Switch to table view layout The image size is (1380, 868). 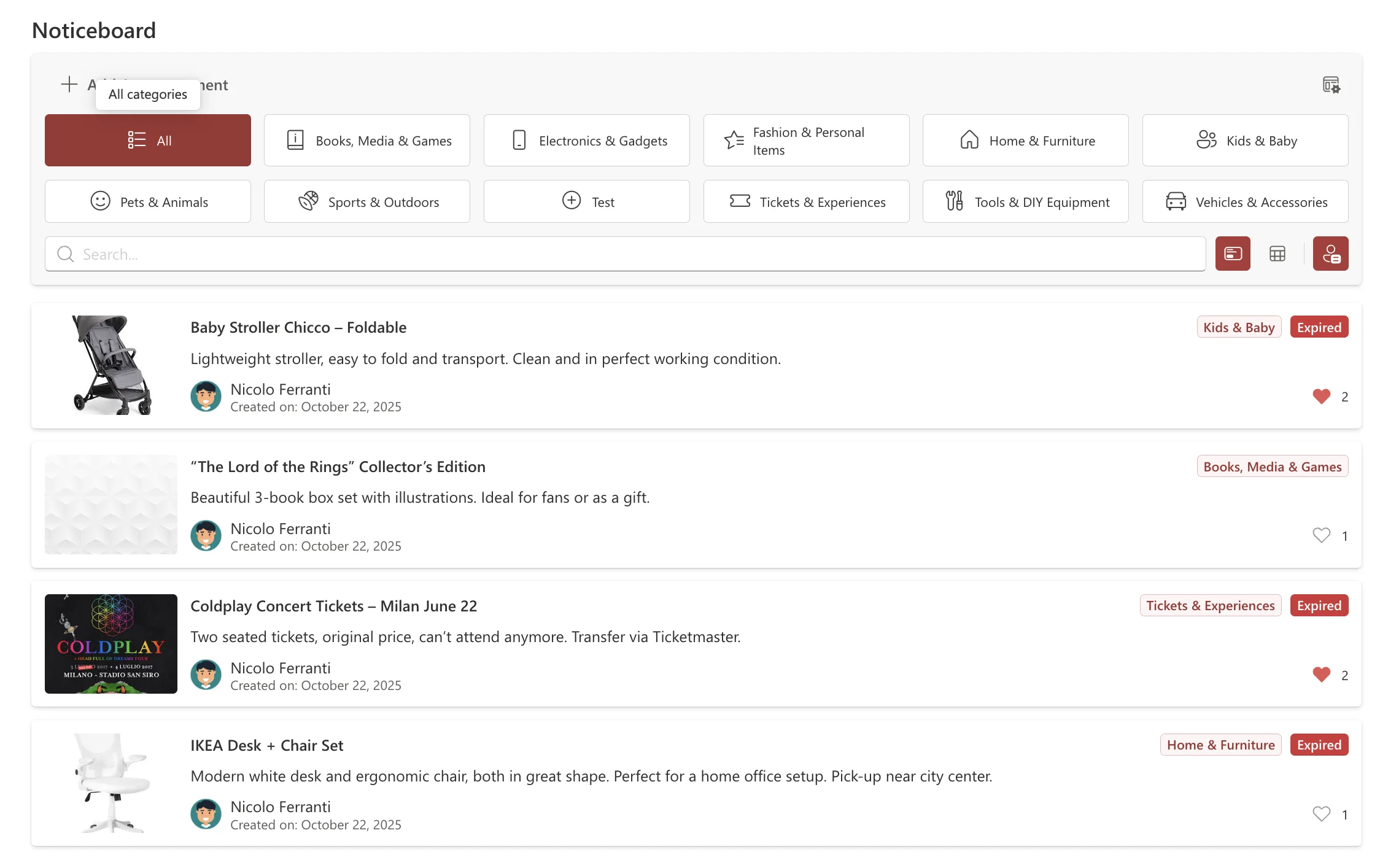click(x=1277, y=254)
